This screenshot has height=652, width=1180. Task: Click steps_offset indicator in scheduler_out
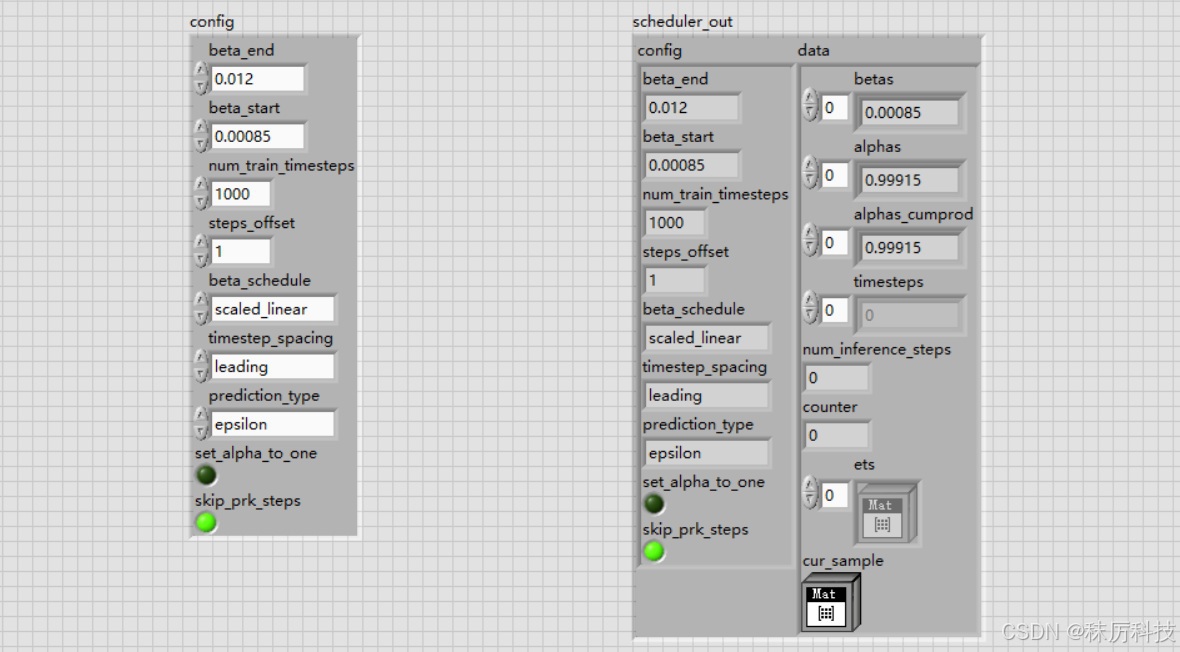tap(675, 280)
